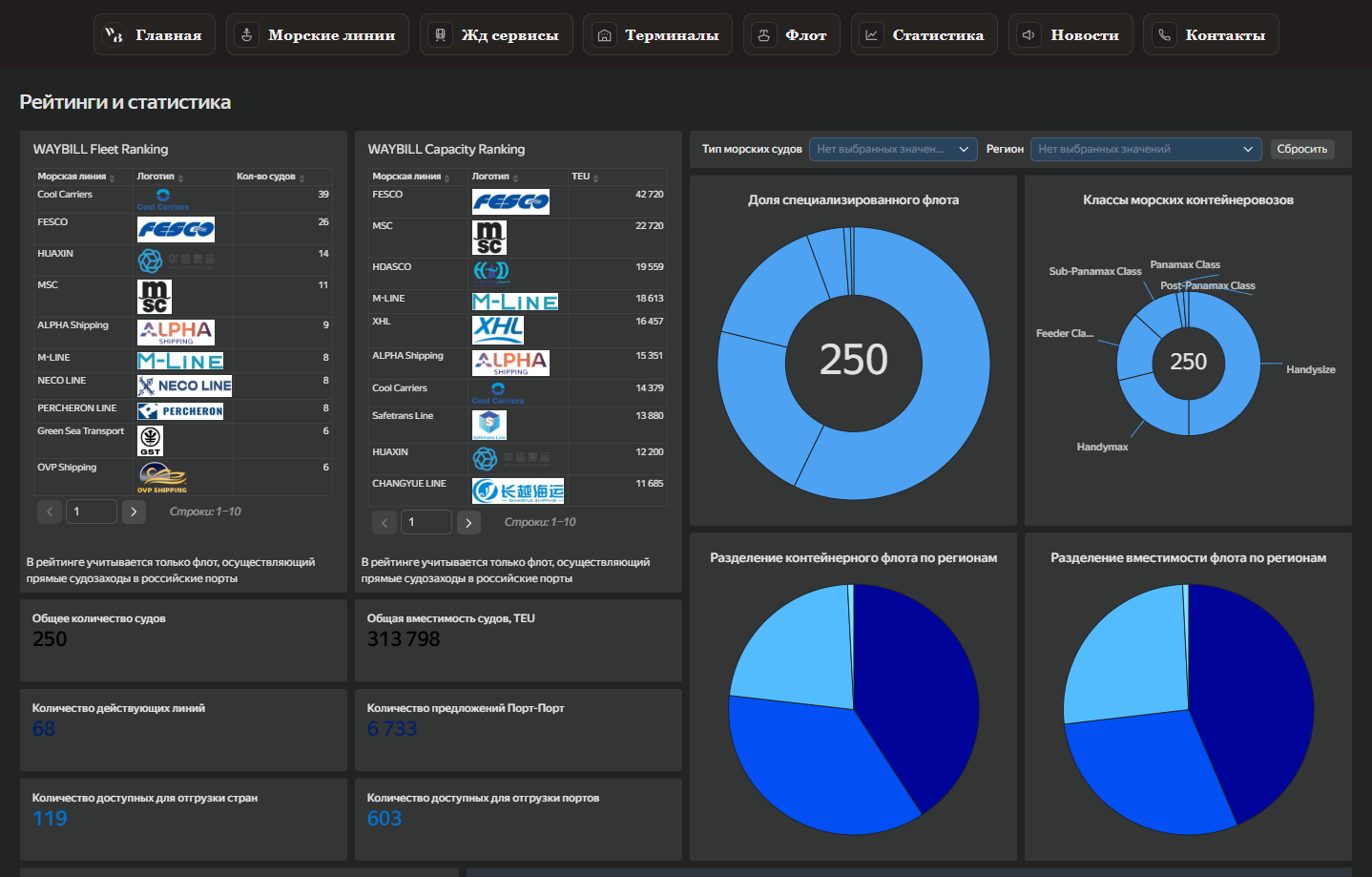Click the 603 available ports value
1372x877 pixels.
(x=385, y=819)
